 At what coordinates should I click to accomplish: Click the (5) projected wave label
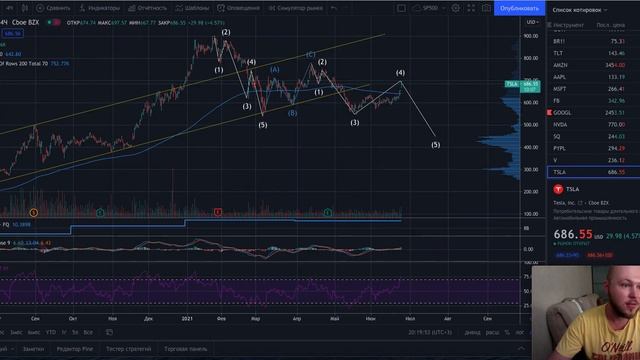tap(436, 144)
